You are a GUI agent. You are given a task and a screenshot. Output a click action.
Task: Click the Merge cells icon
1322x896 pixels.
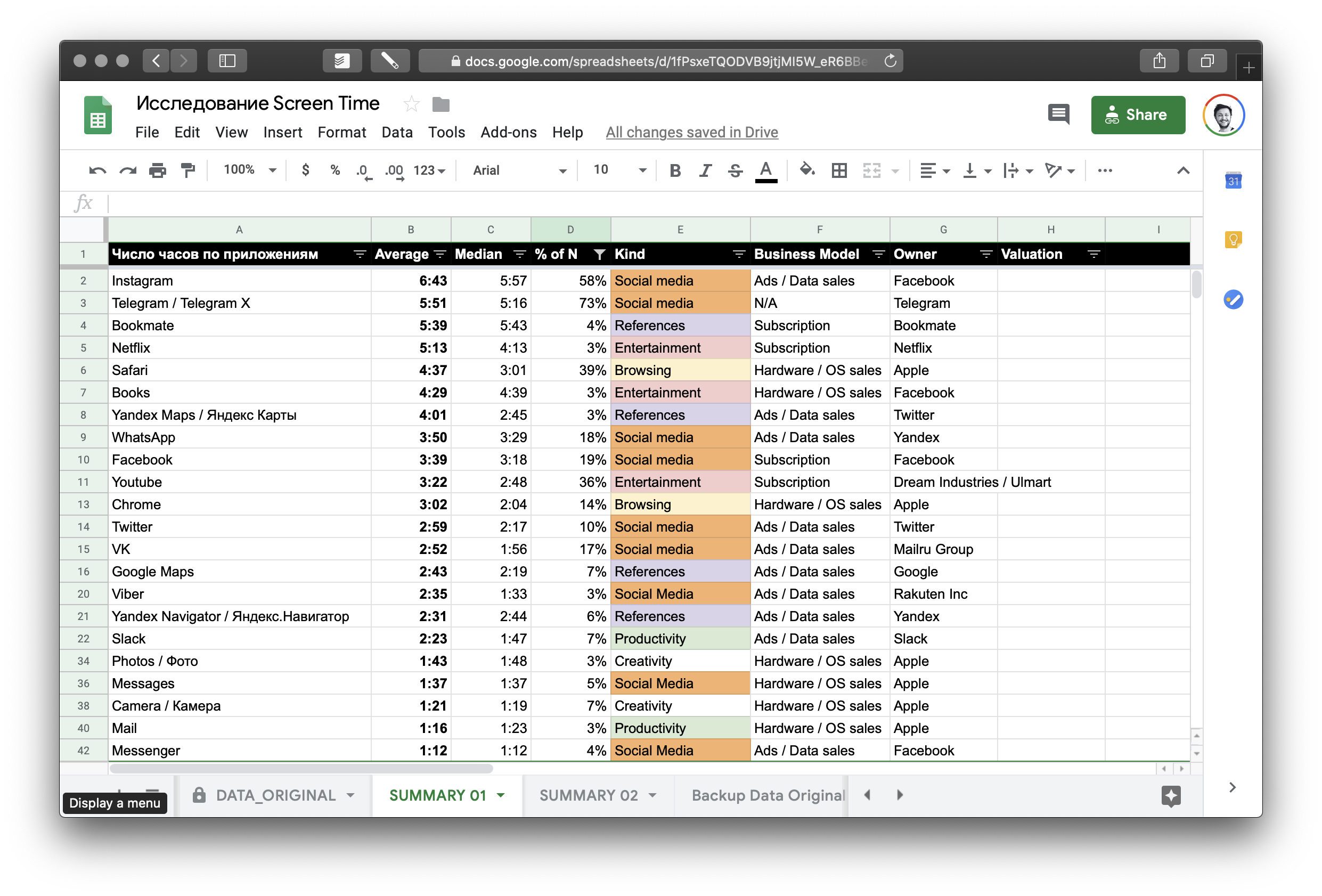871,170
